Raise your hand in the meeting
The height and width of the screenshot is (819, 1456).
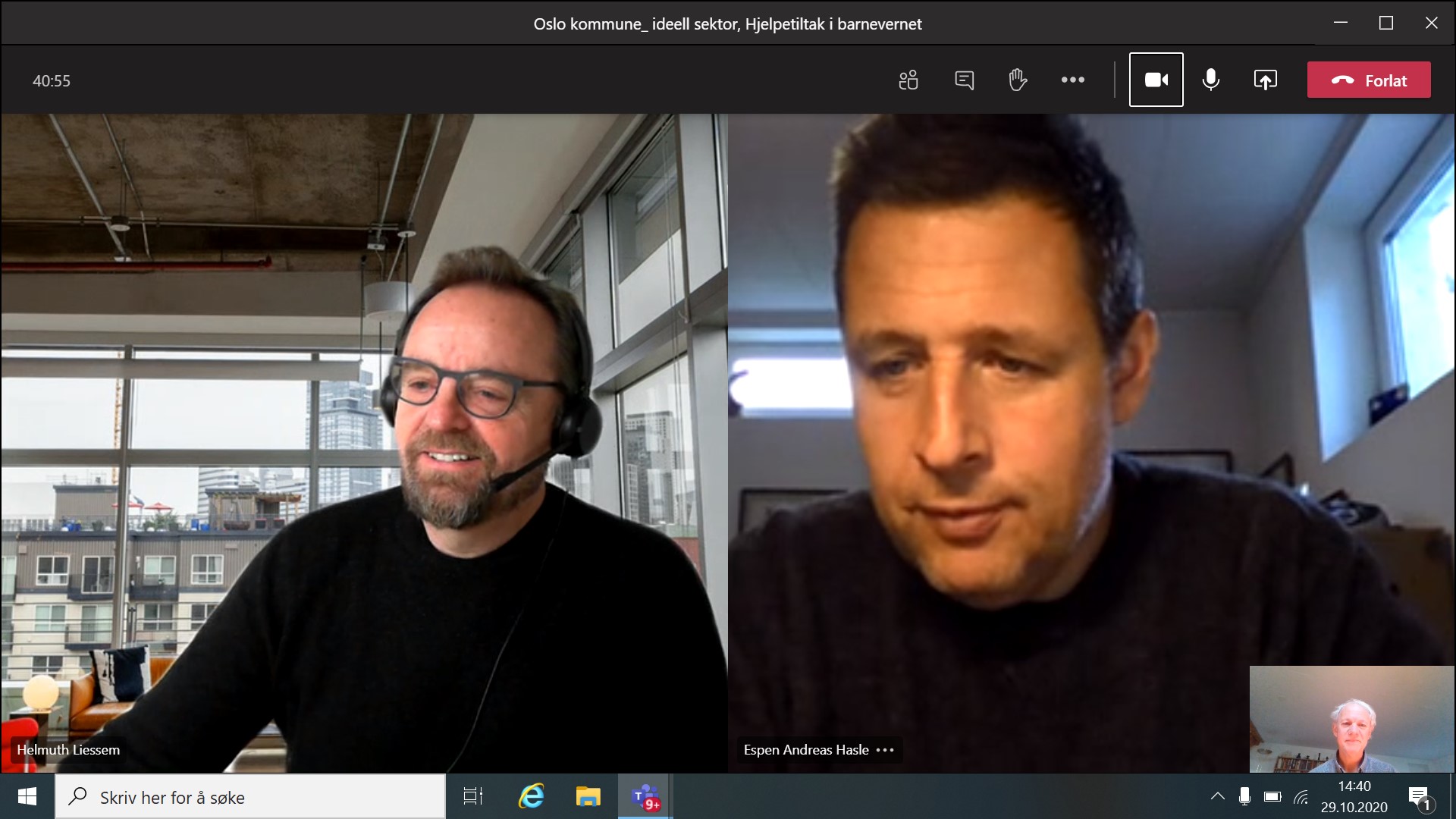click(x=1018, y=80)
